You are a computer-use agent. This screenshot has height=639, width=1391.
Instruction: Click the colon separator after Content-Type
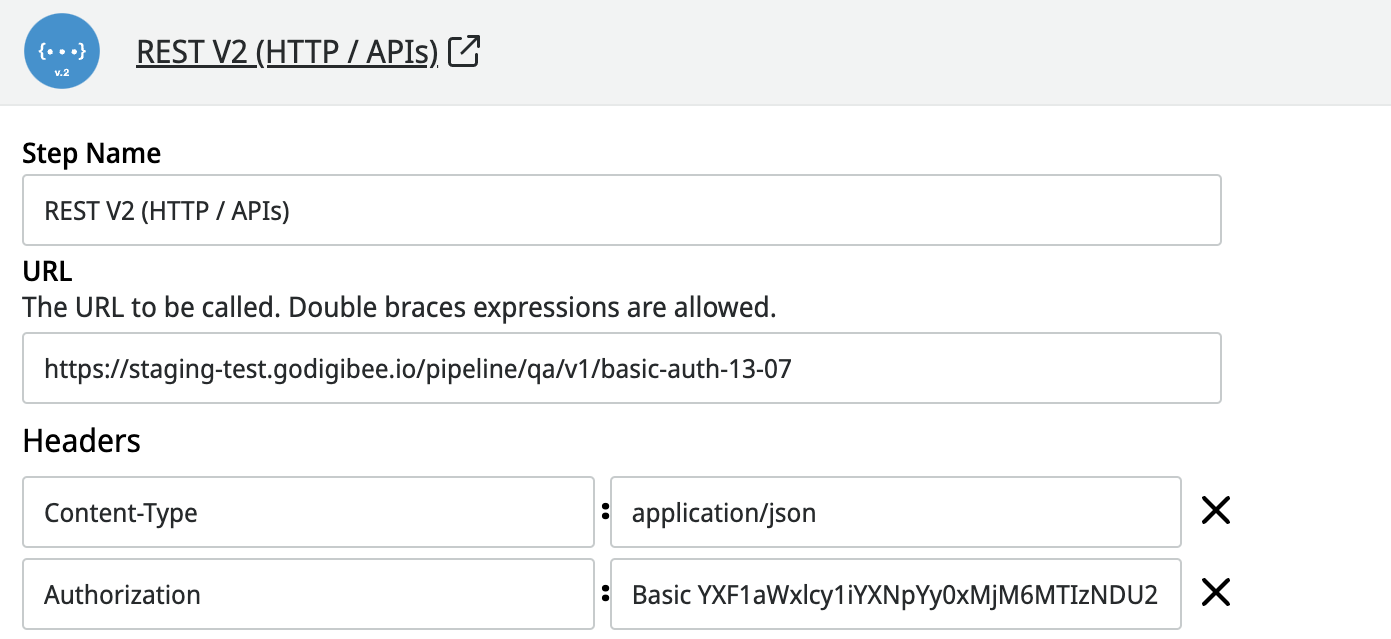604,512
